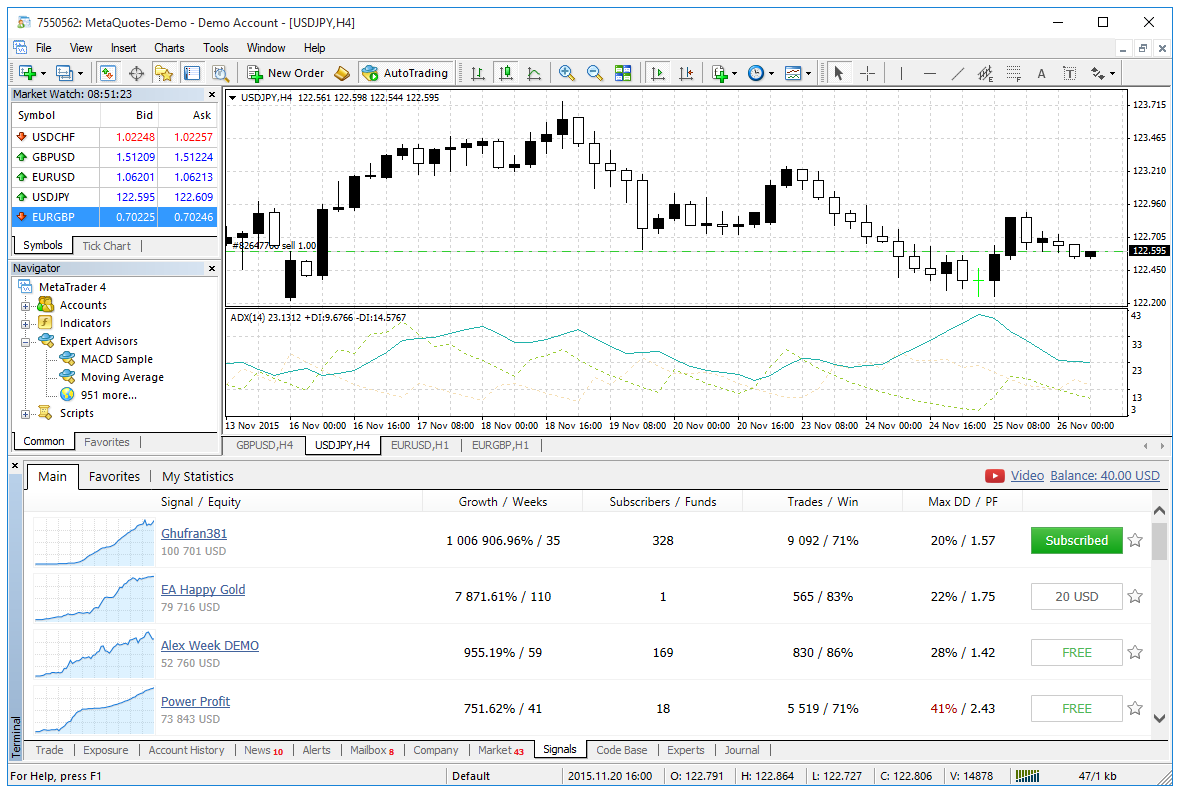Click the New Order button
This screenshot has width=1180, height=786.
click(286, 73)
